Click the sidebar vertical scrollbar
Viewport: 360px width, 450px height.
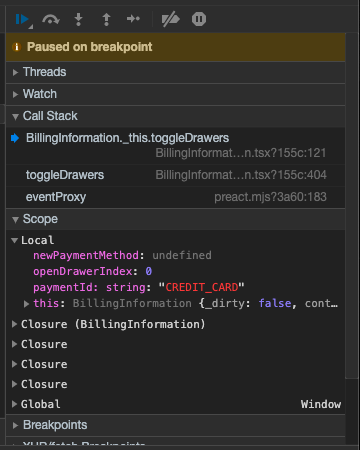point(352,205)
